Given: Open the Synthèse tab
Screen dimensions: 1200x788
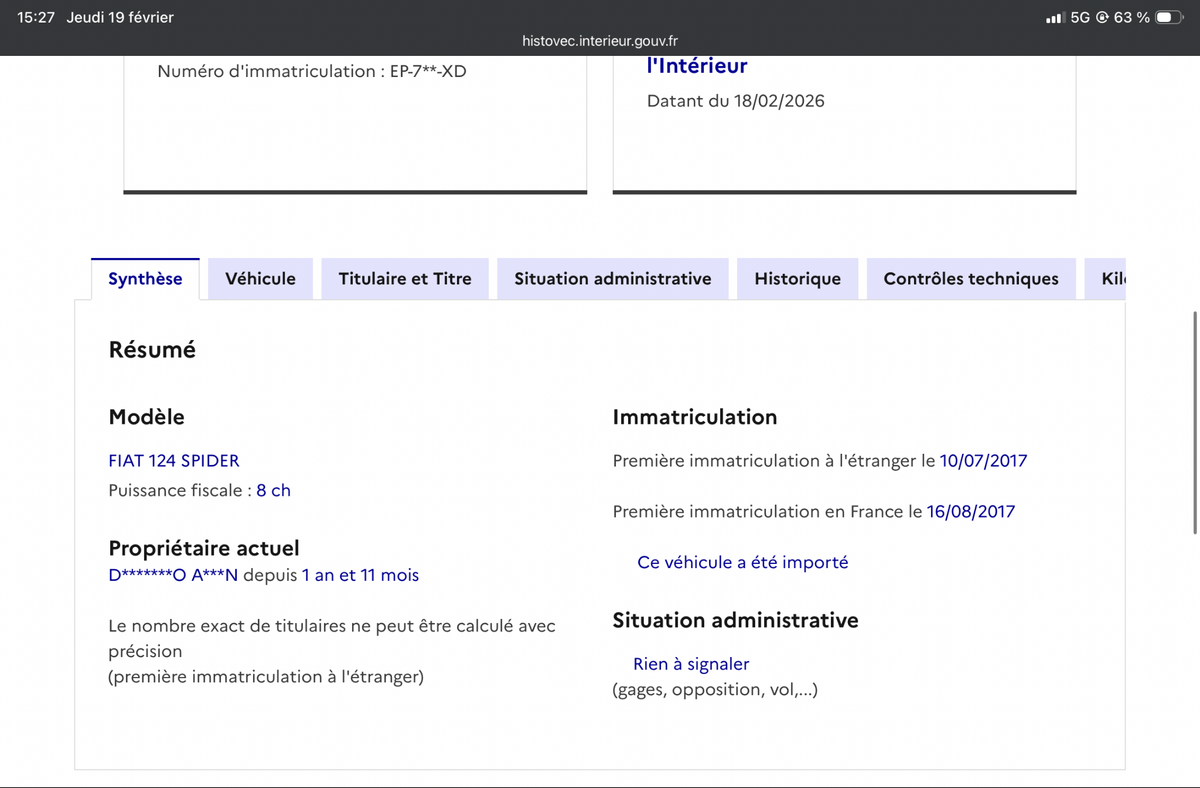Looking at the screenshot, I should [x=145, y=279].
